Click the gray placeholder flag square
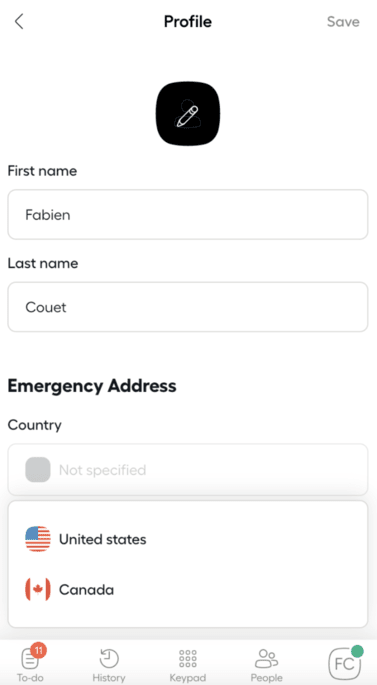377x685 pixels. coord(38,470)
